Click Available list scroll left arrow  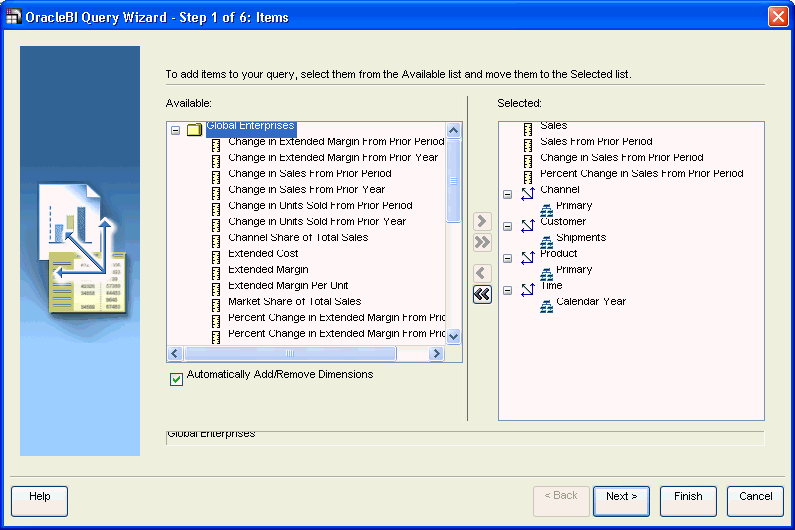[x=175, y=354]
